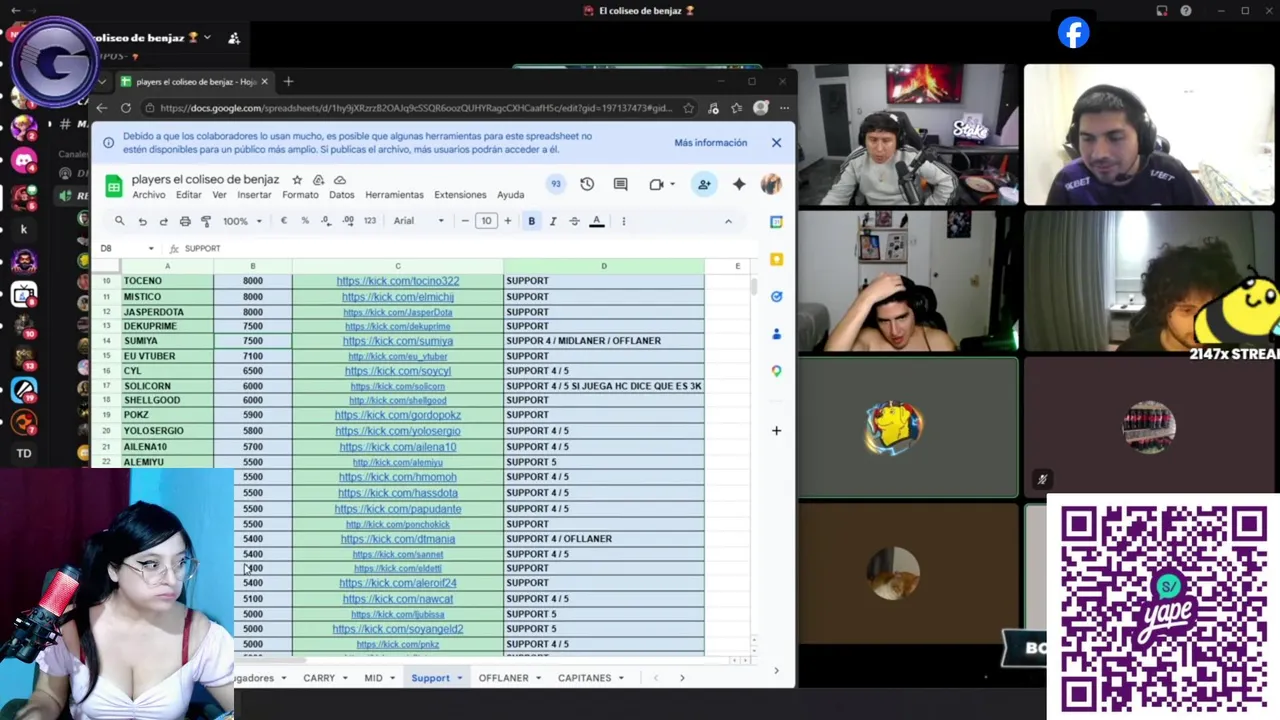This screenshot has height=720, width=1280.
Task: Open the Insertar menu
Action: click(x=254, y=195)
